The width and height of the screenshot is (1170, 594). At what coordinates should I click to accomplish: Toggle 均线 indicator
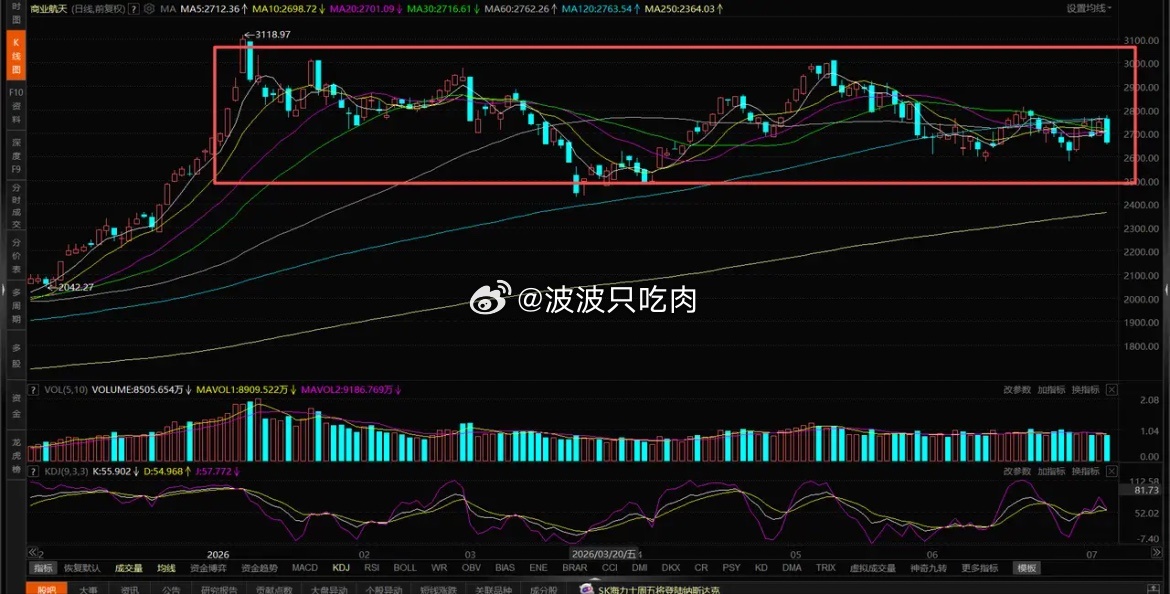pos(166,568)
